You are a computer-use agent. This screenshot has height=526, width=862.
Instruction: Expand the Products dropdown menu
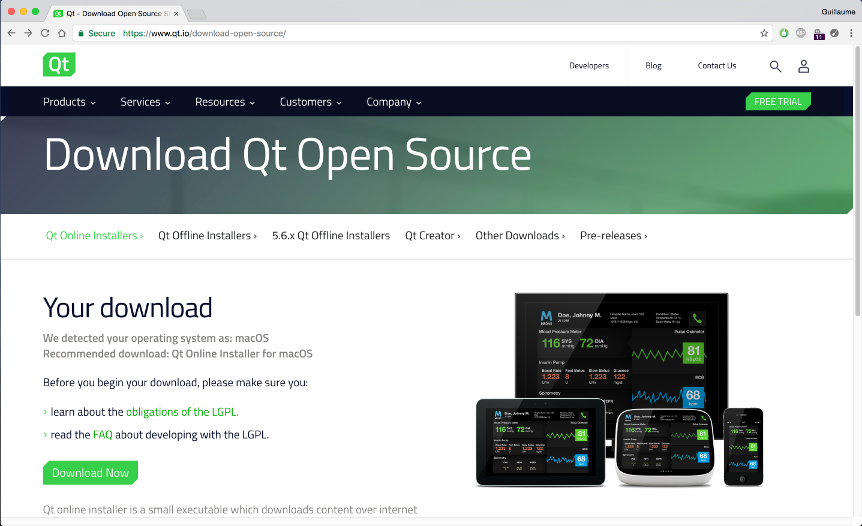(69, 102)
